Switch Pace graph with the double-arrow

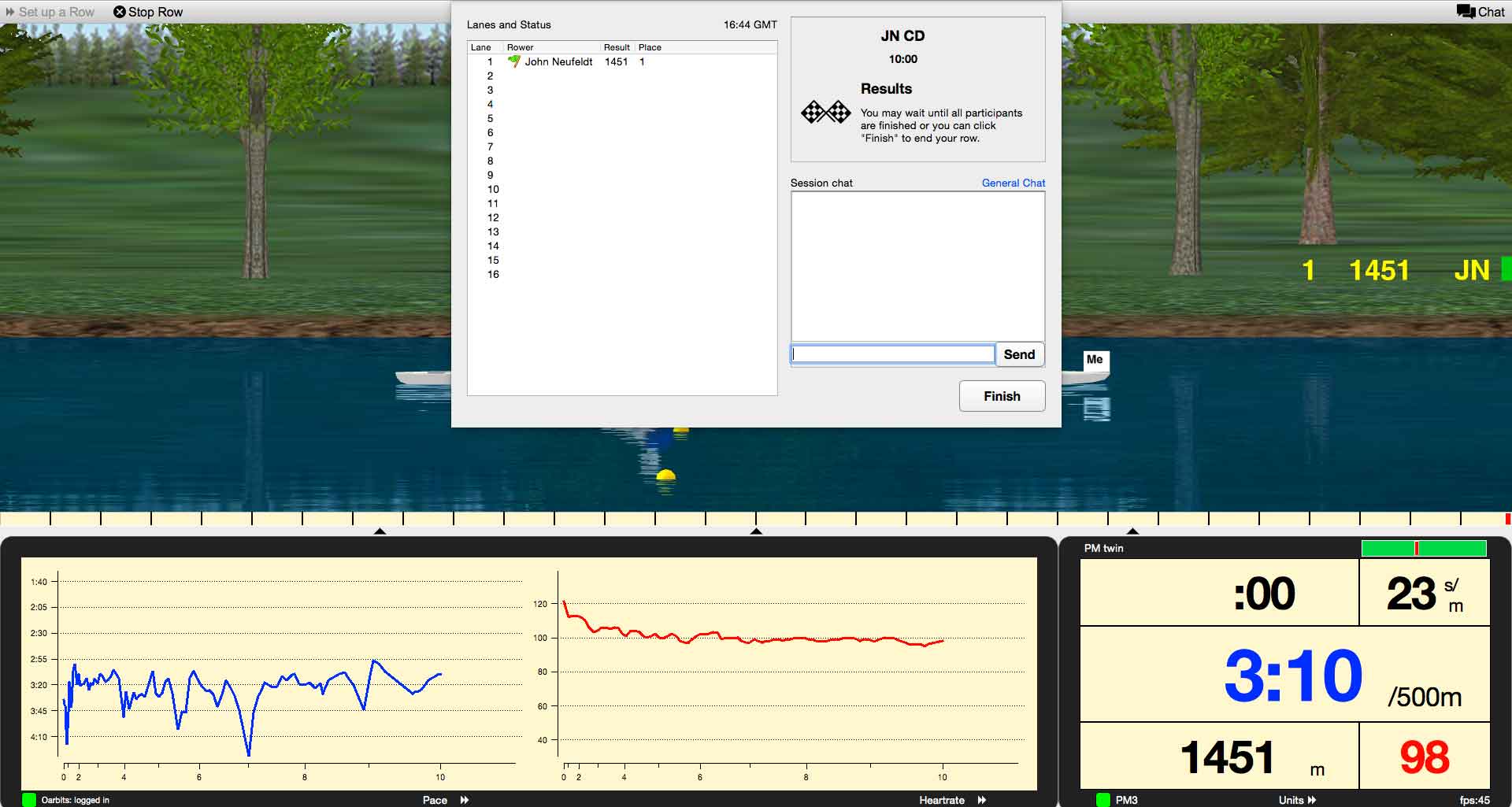(x=465, y=800)
